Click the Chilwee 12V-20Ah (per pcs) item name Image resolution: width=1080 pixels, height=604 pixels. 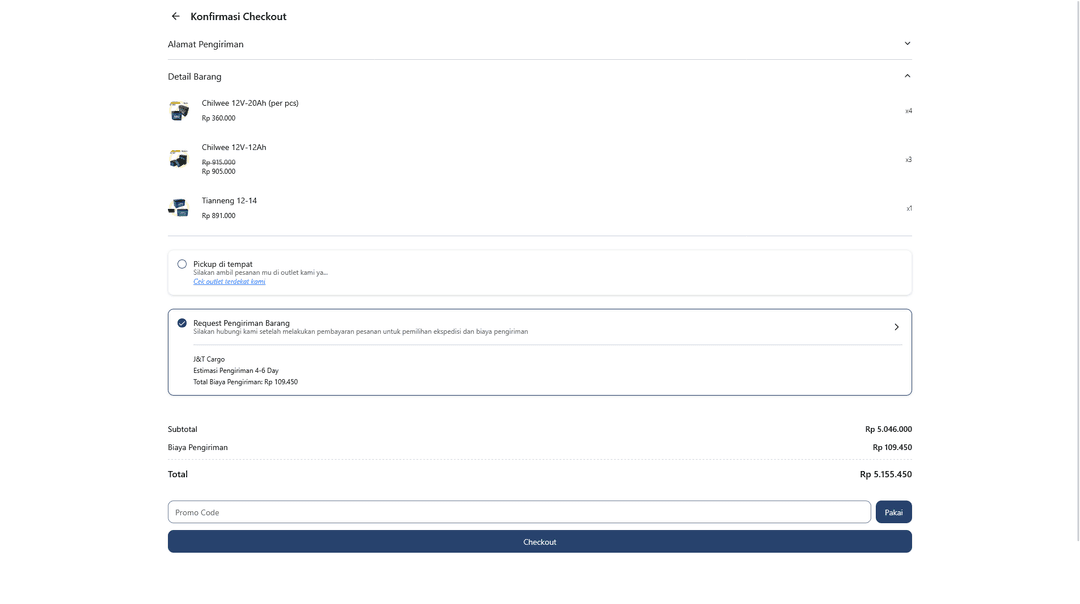pyautogui.click(x=250, y=103)
